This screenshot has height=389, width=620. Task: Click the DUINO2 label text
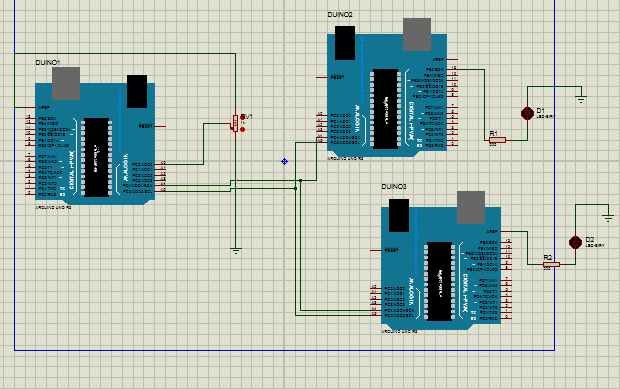340,15
